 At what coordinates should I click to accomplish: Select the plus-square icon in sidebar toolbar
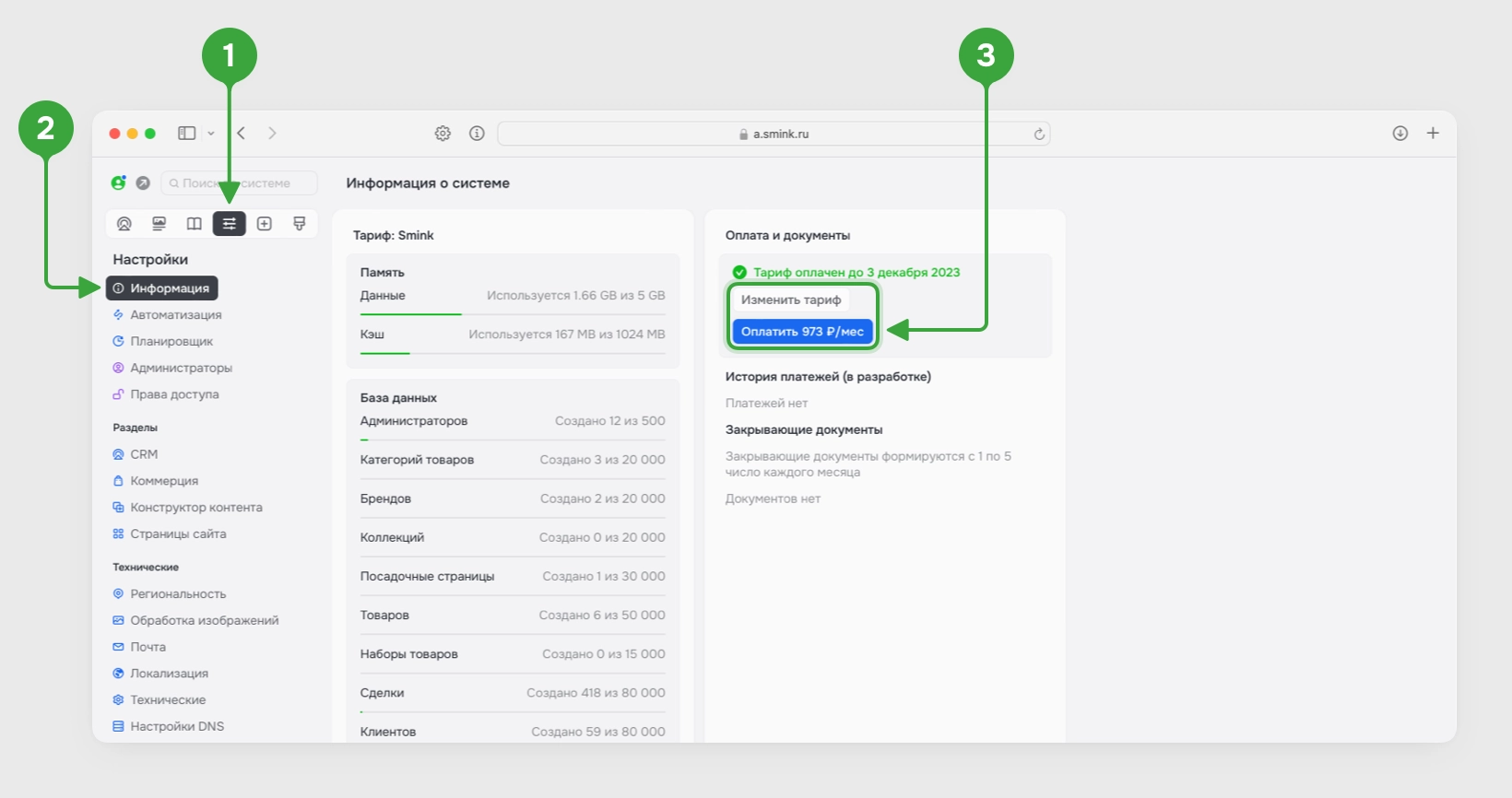pos(265,224)
